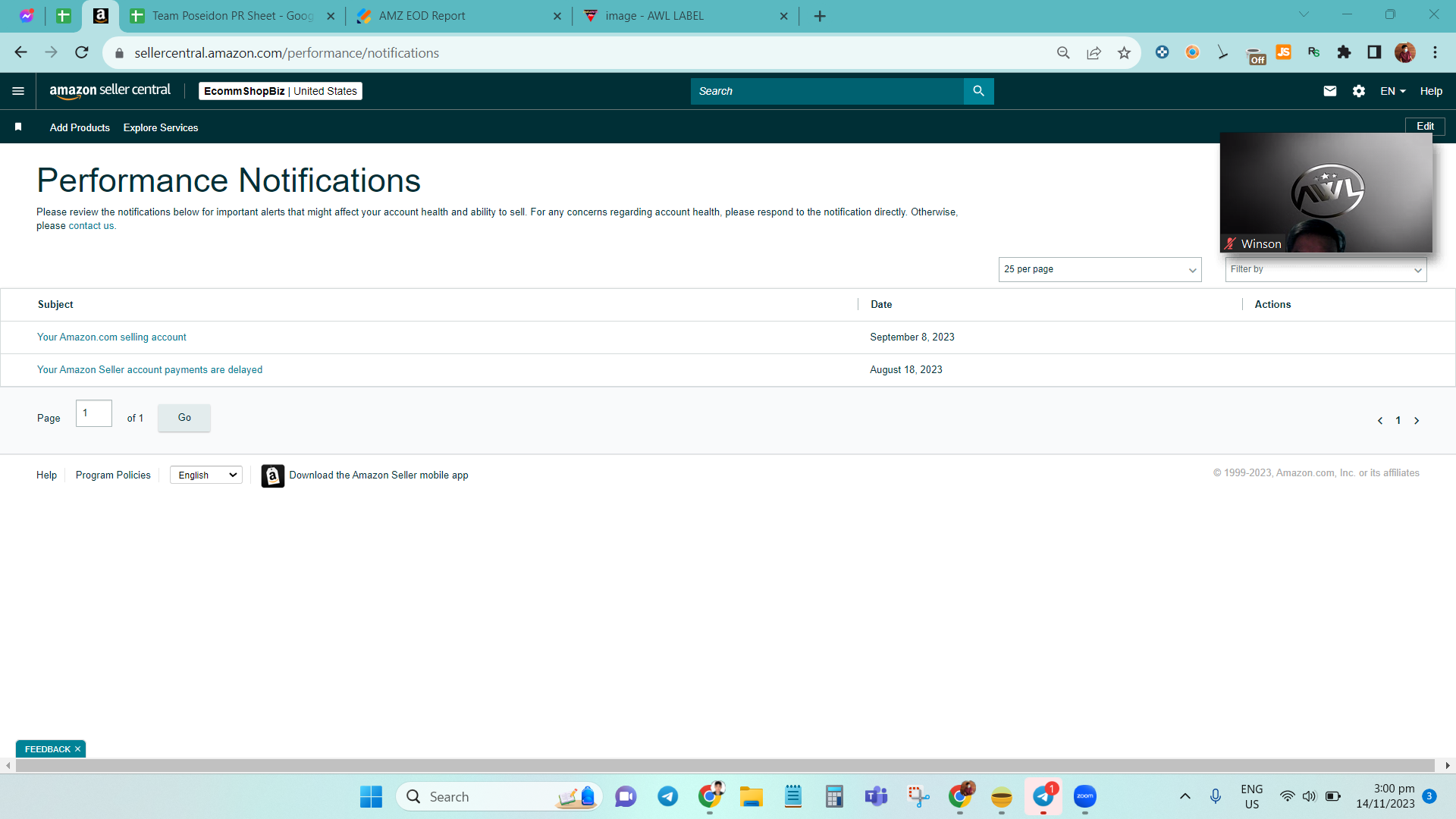The image size is (1456, 819).
Task: Open the Zoom app in the taskbar
Action: tap(1085, 796)
